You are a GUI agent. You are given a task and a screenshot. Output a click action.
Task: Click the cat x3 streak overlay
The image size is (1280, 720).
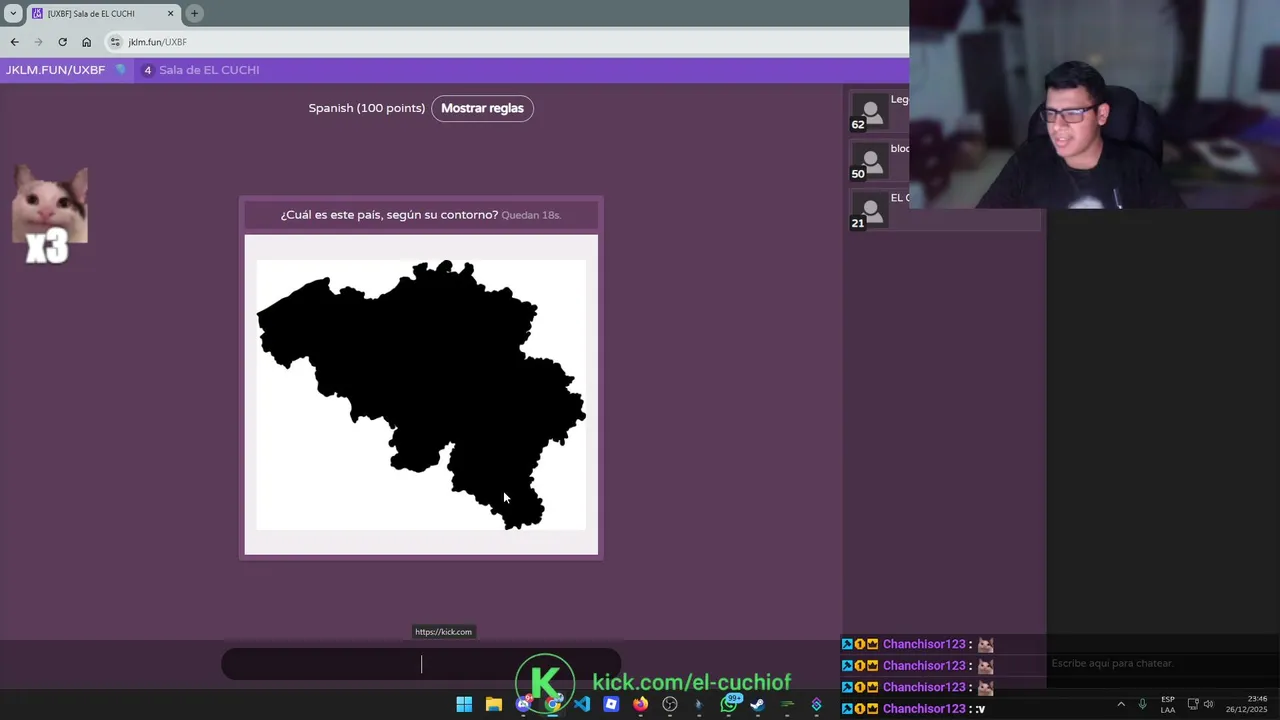pyautogui.click(x=49, y=215)
